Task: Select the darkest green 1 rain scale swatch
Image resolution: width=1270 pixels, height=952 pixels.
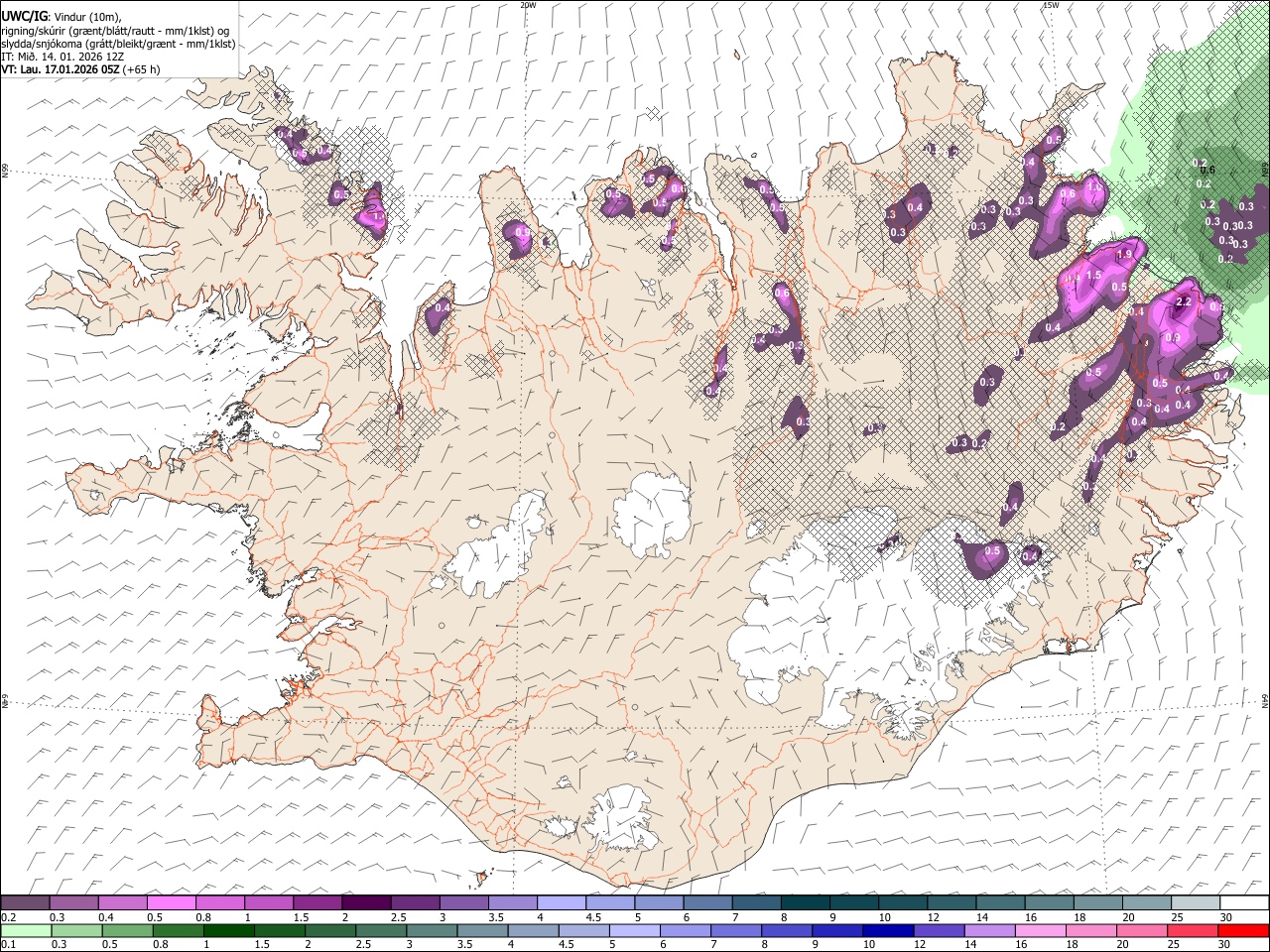Action: click(228, 930)
